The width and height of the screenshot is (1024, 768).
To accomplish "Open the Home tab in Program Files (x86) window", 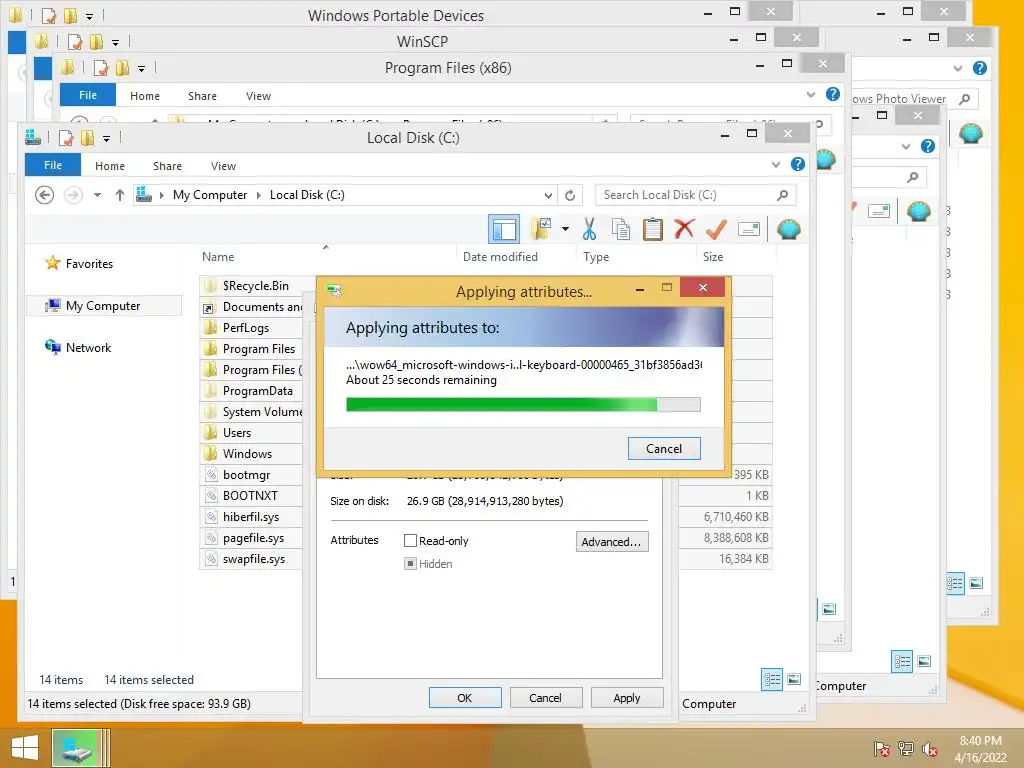I will pyautogui.click(x=145, y=96).
